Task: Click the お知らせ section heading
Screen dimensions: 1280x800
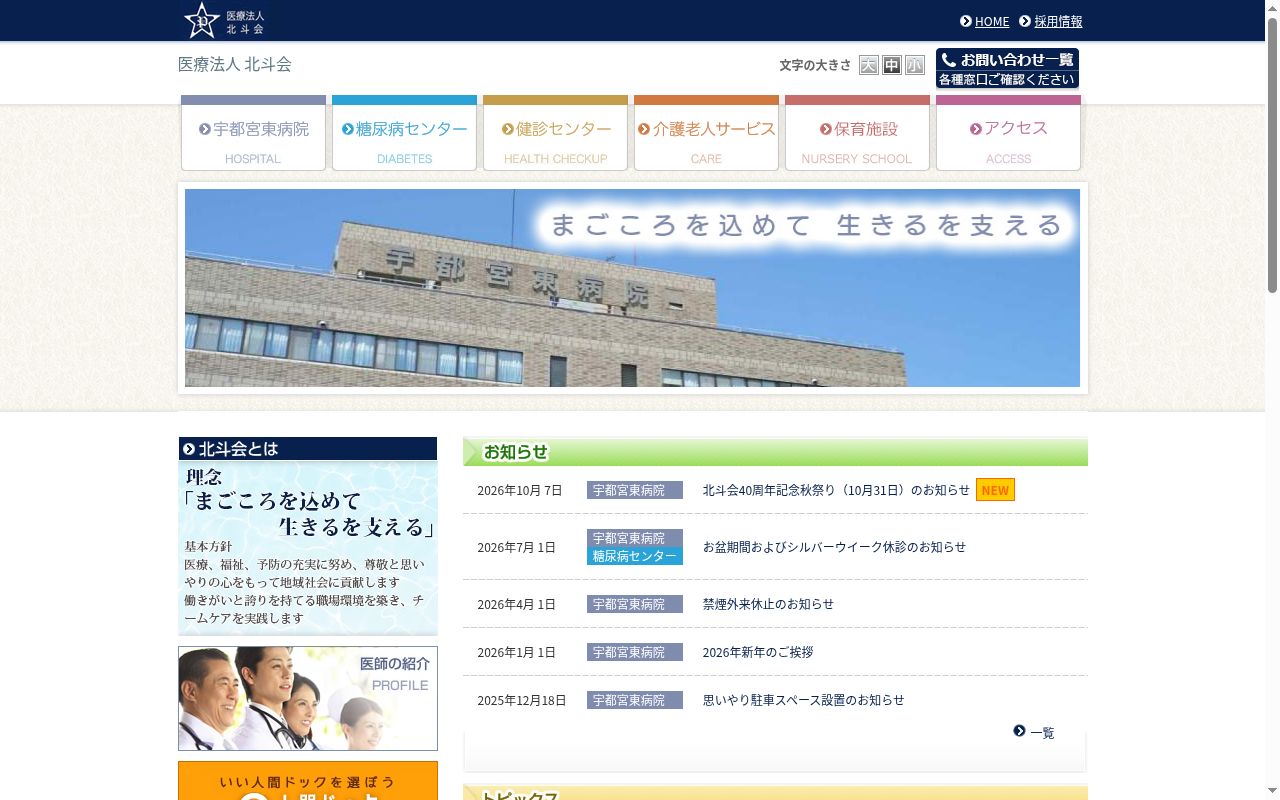Action: (x=516, y=452)
